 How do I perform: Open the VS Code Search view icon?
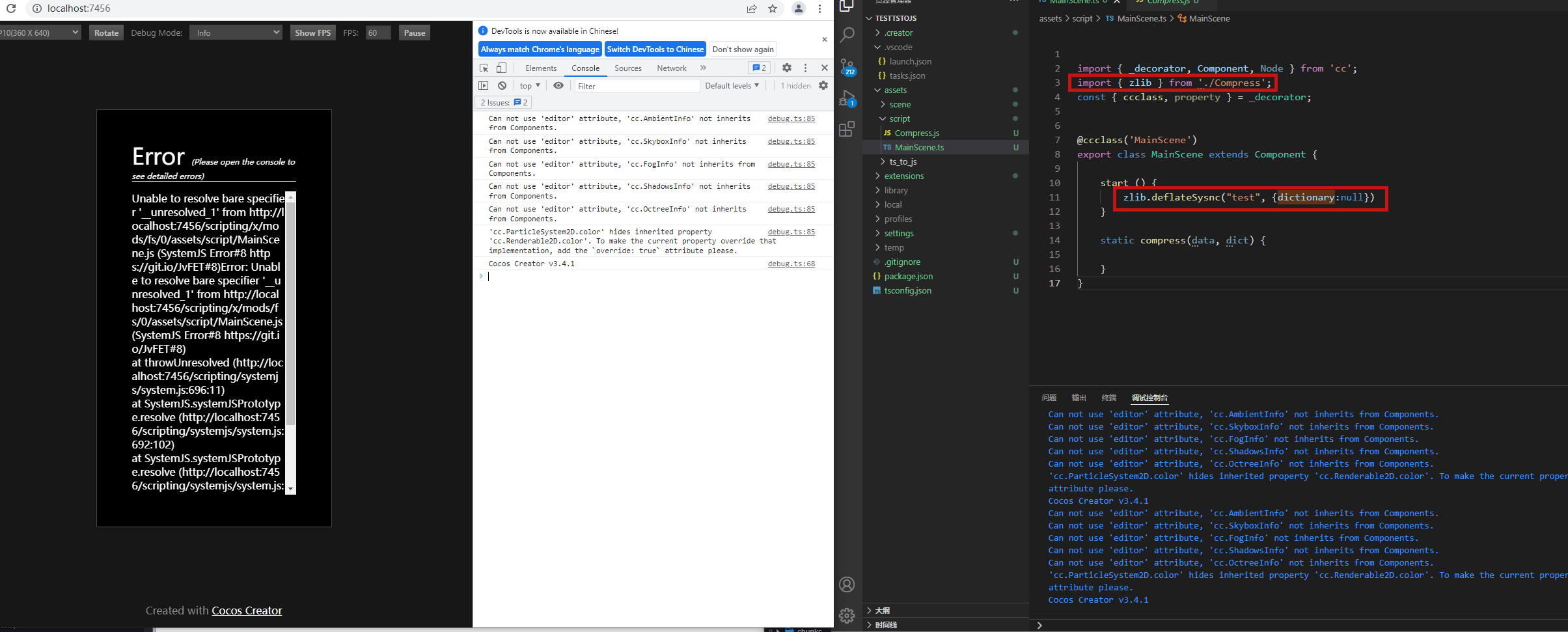click(x=847, y=35)
